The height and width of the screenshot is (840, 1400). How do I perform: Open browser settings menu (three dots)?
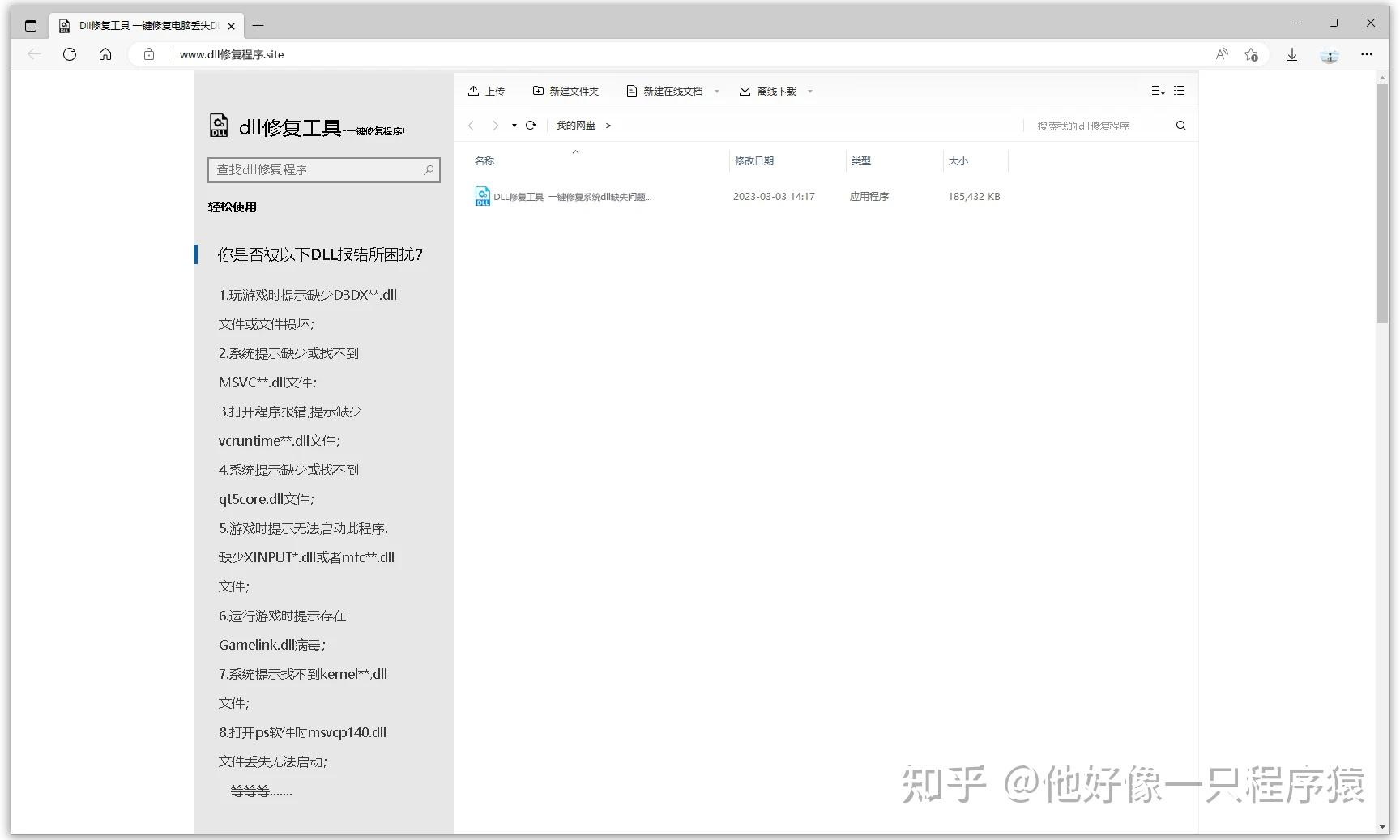point(1368,54)
